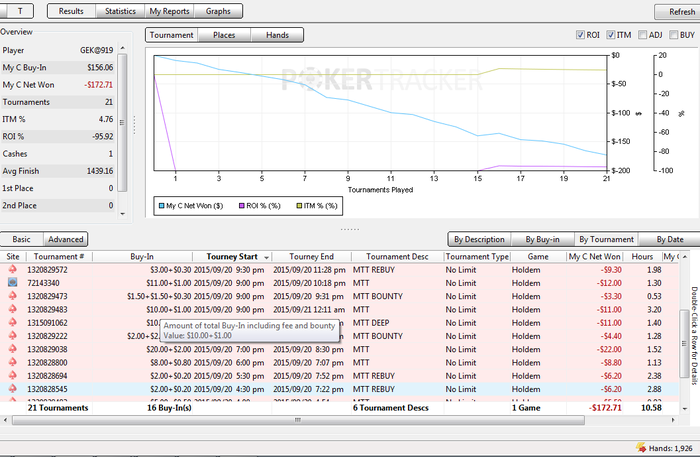Switch to Advanced view
The width and height of the screenshot is (700, 457).
[66, 239]
